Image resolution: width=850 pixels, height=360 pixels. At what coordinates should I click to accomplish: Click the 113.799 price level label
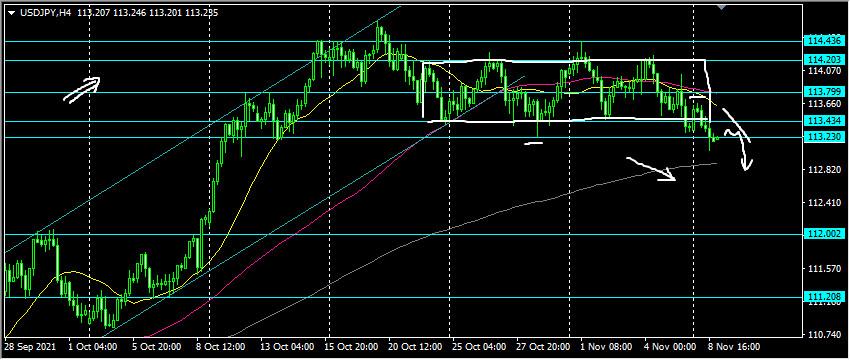(x=824, y=92)
